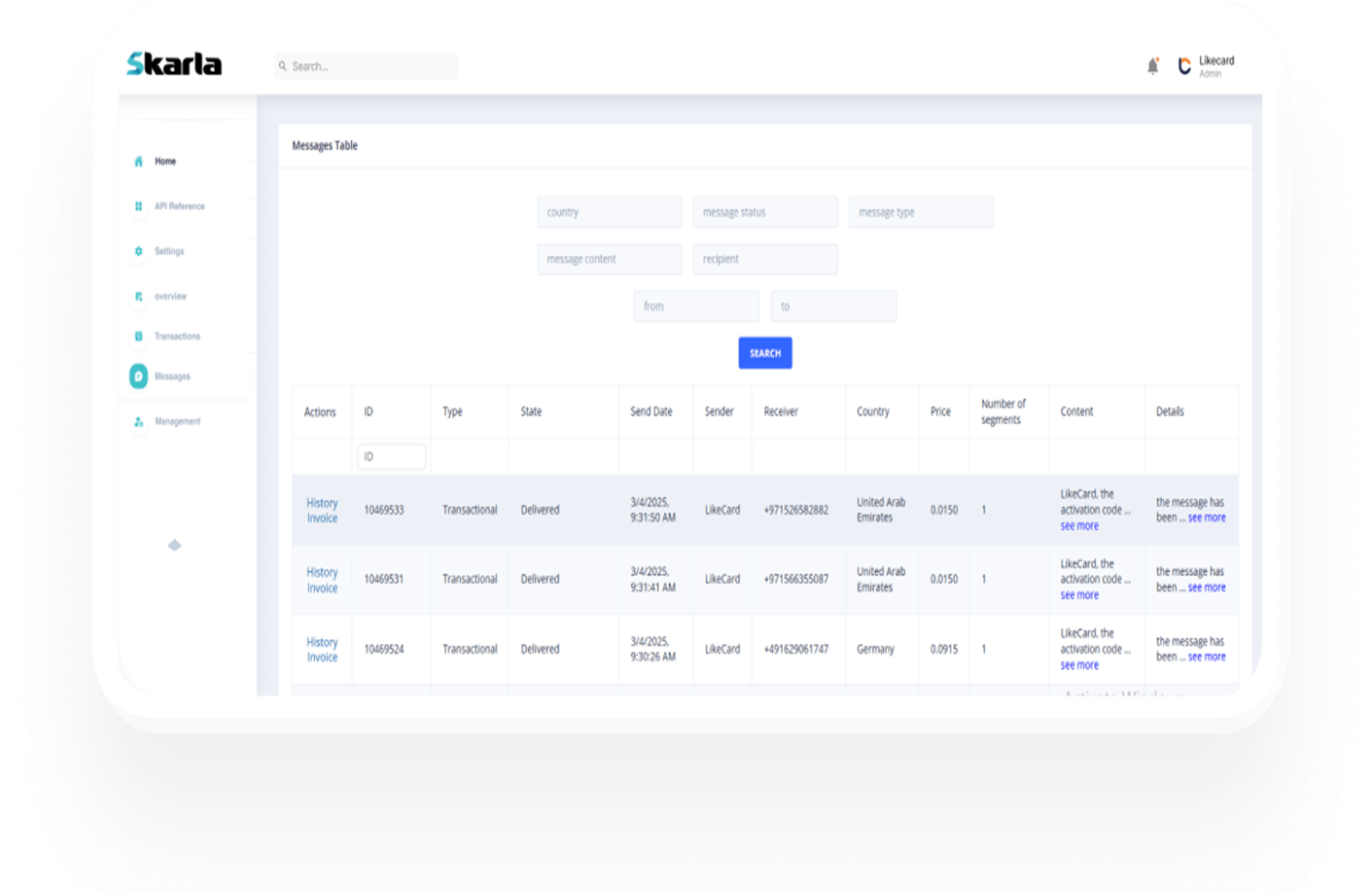Image resolution: width=1372 pixels, height=891 pixels.
Task: Open the country filter dropdown
Action: (609, 212)
